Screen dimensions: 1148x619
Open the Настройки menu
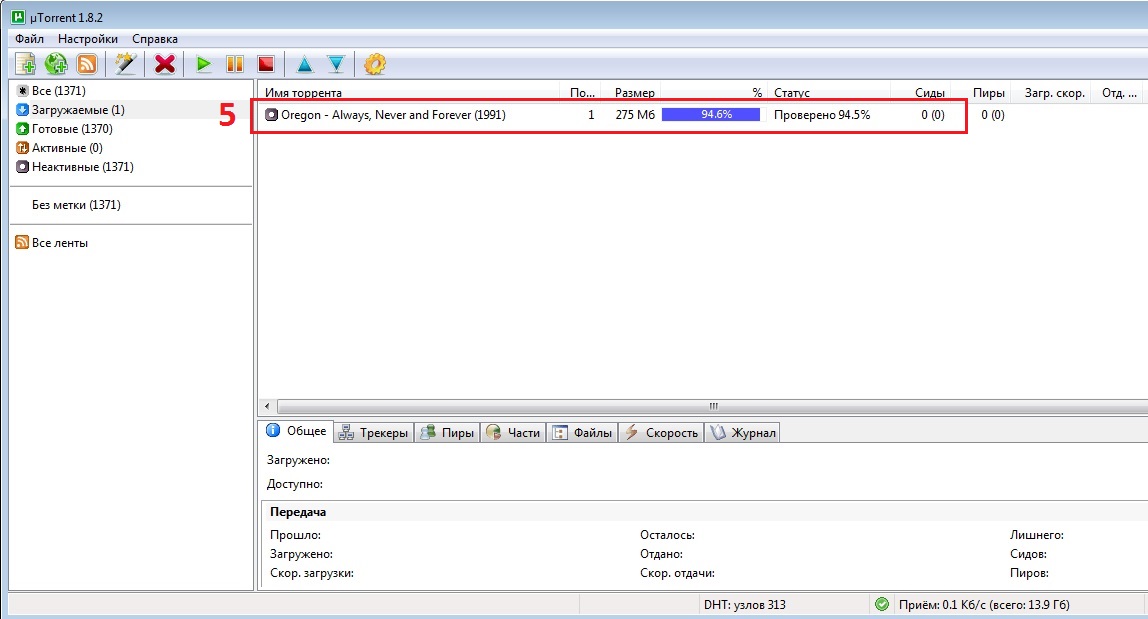coord(88,39)
